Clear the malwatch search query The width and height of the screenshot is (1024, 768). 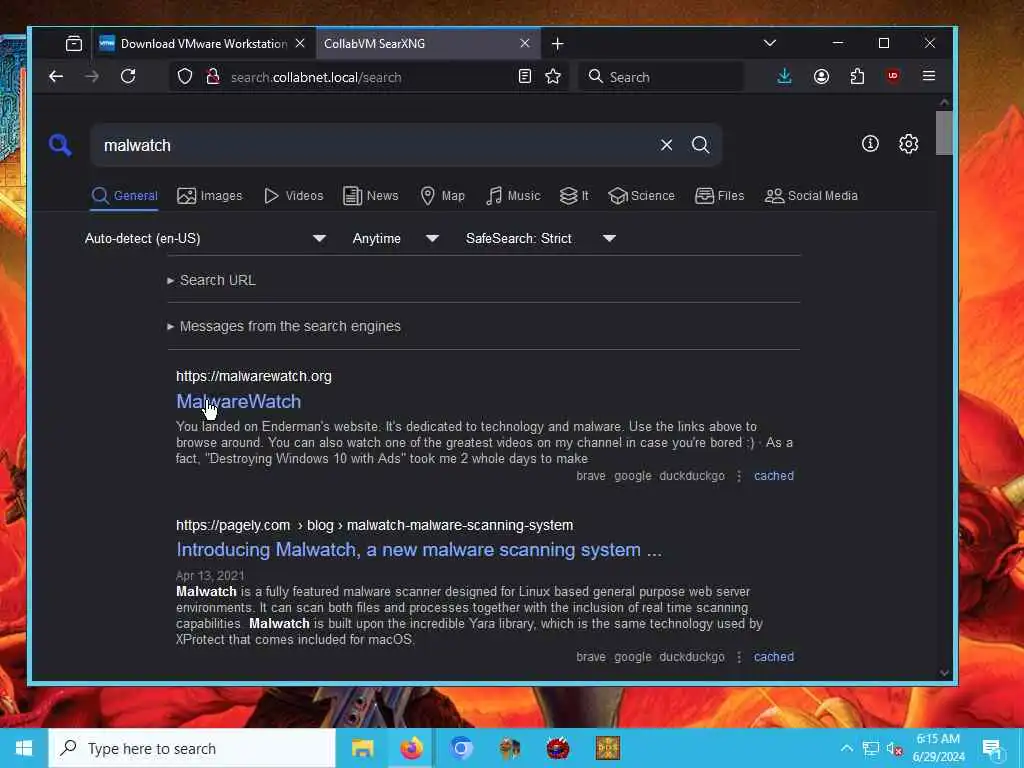666,145
